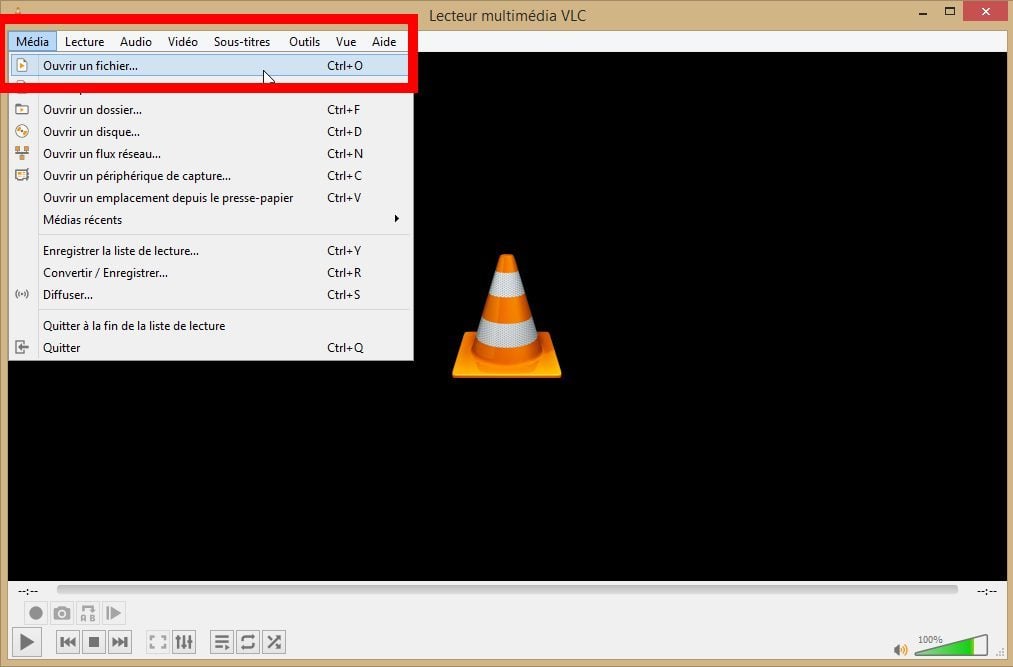This screenshot has width=1013, height=667.
Task: Open the Sous-titres menu
Action: pos(242,41)
